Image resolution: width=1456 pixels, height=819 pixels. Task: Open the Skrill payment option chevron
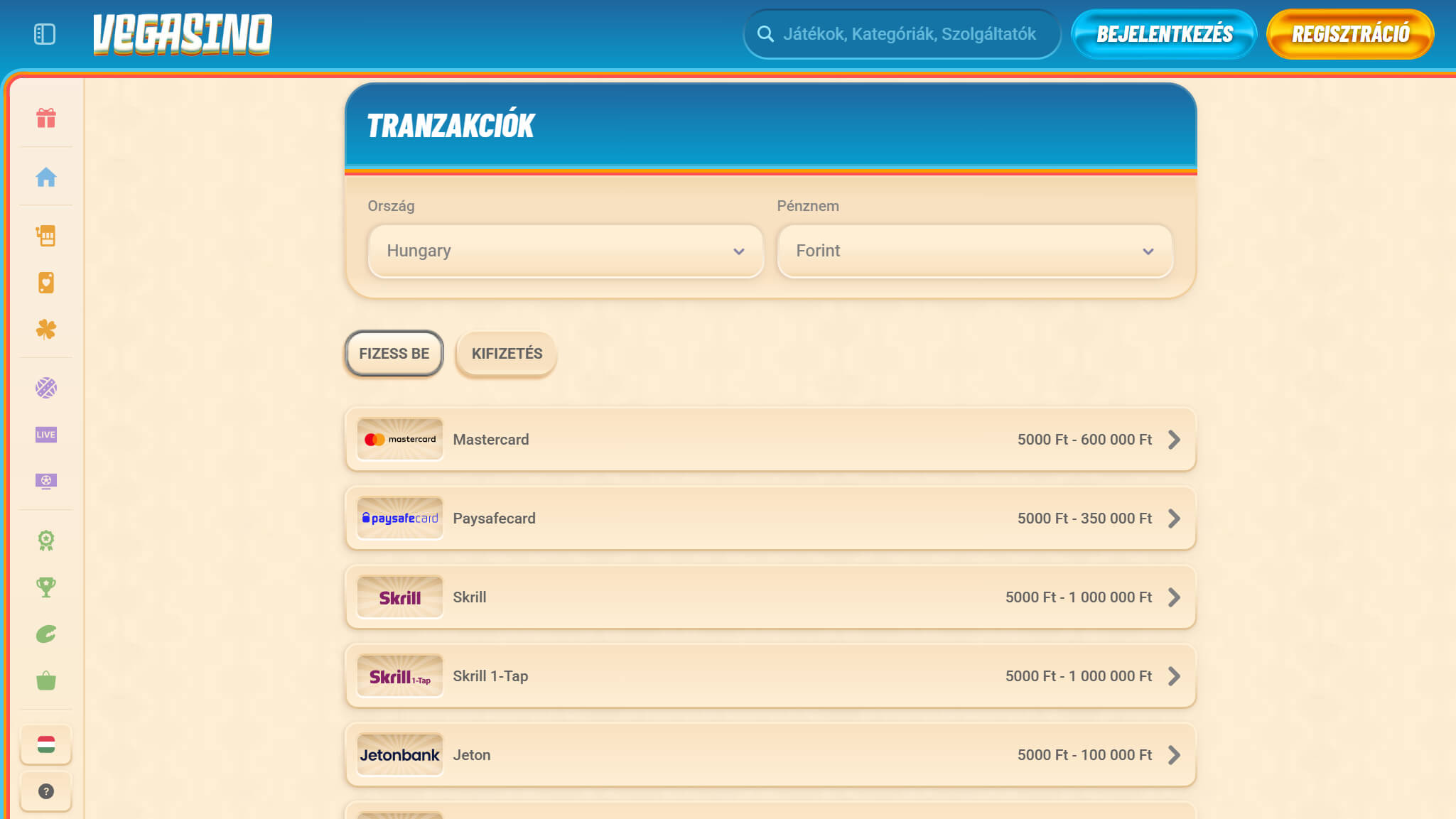(x=1174, y=597)
